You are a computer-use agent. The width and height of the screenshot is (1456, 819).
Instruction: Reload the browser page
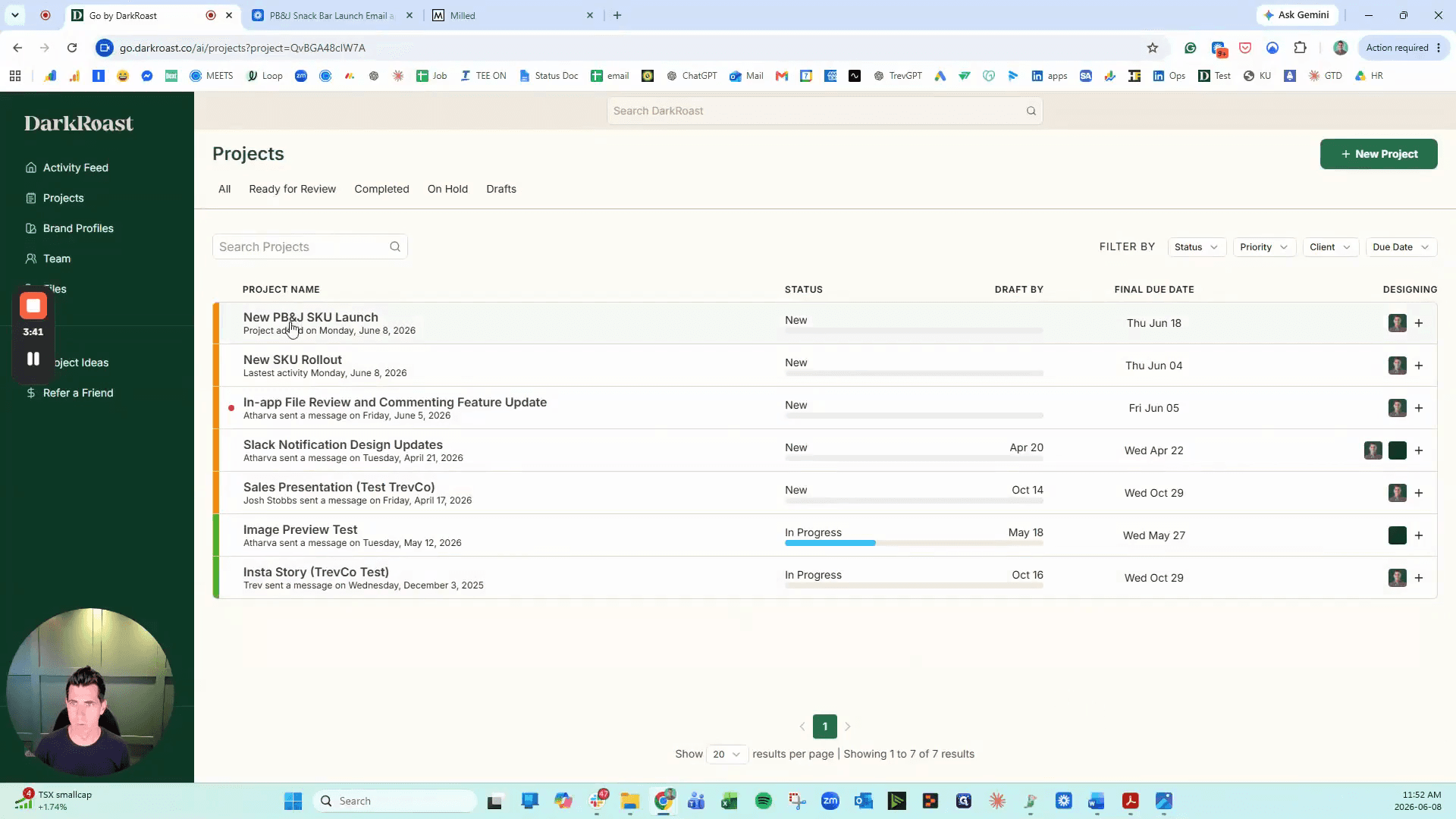72,48
